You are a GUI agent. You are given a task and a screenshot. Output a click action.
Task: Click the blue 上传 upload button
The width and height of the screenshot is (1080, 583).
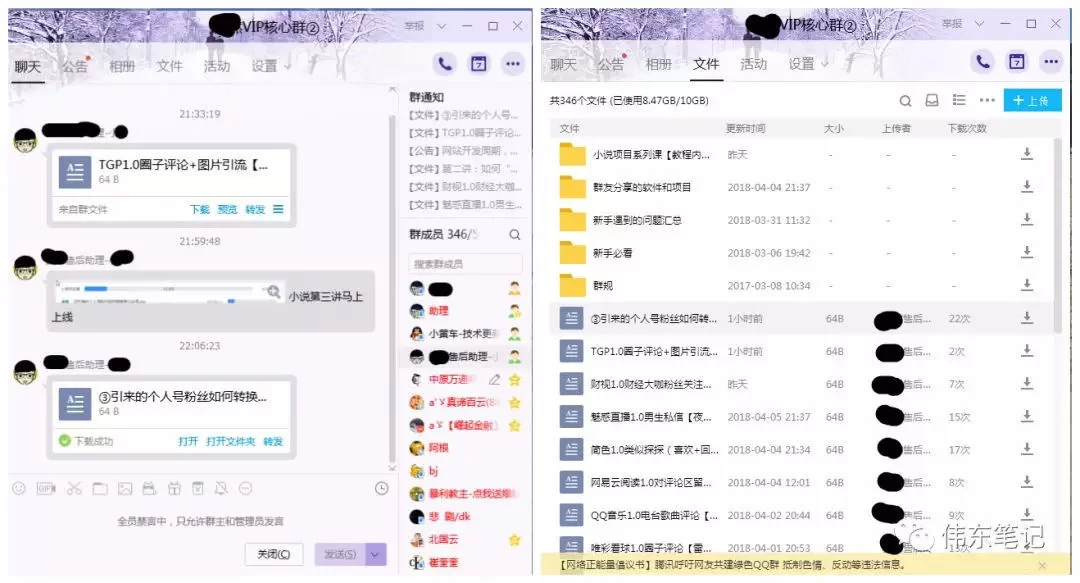tap(1033, 100)
